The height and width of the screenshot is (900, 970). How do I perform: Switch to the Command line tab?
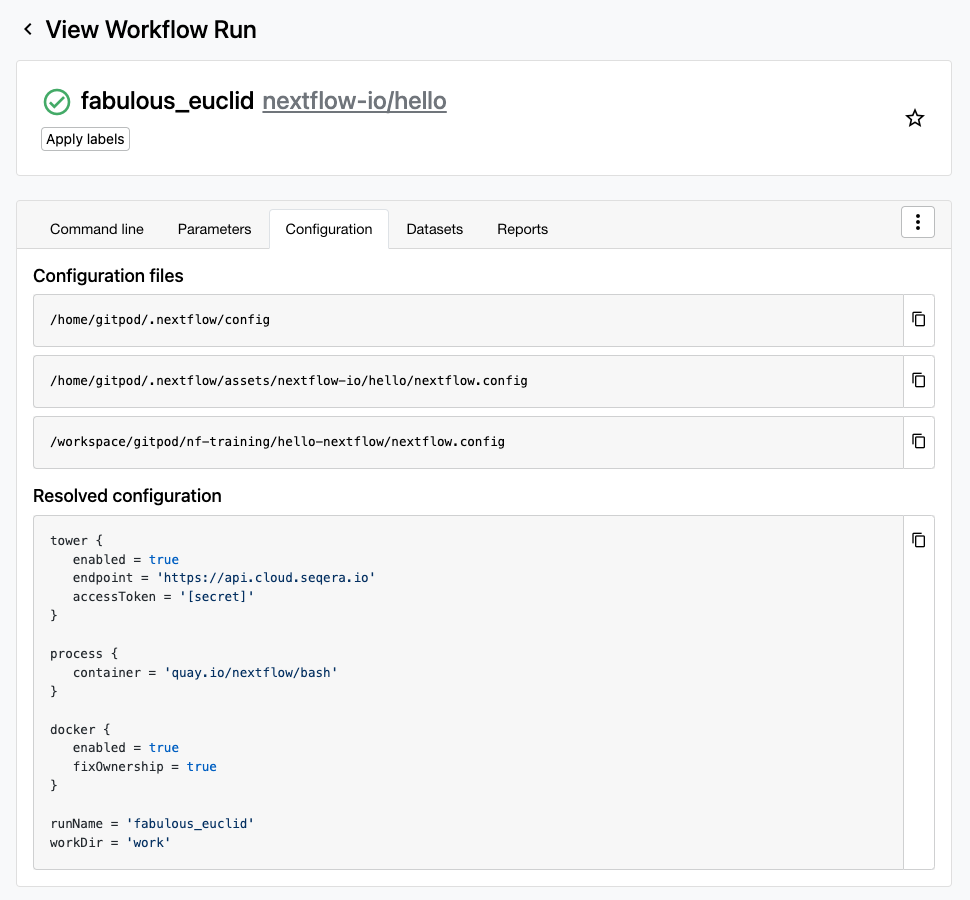(x=96, y=229)
